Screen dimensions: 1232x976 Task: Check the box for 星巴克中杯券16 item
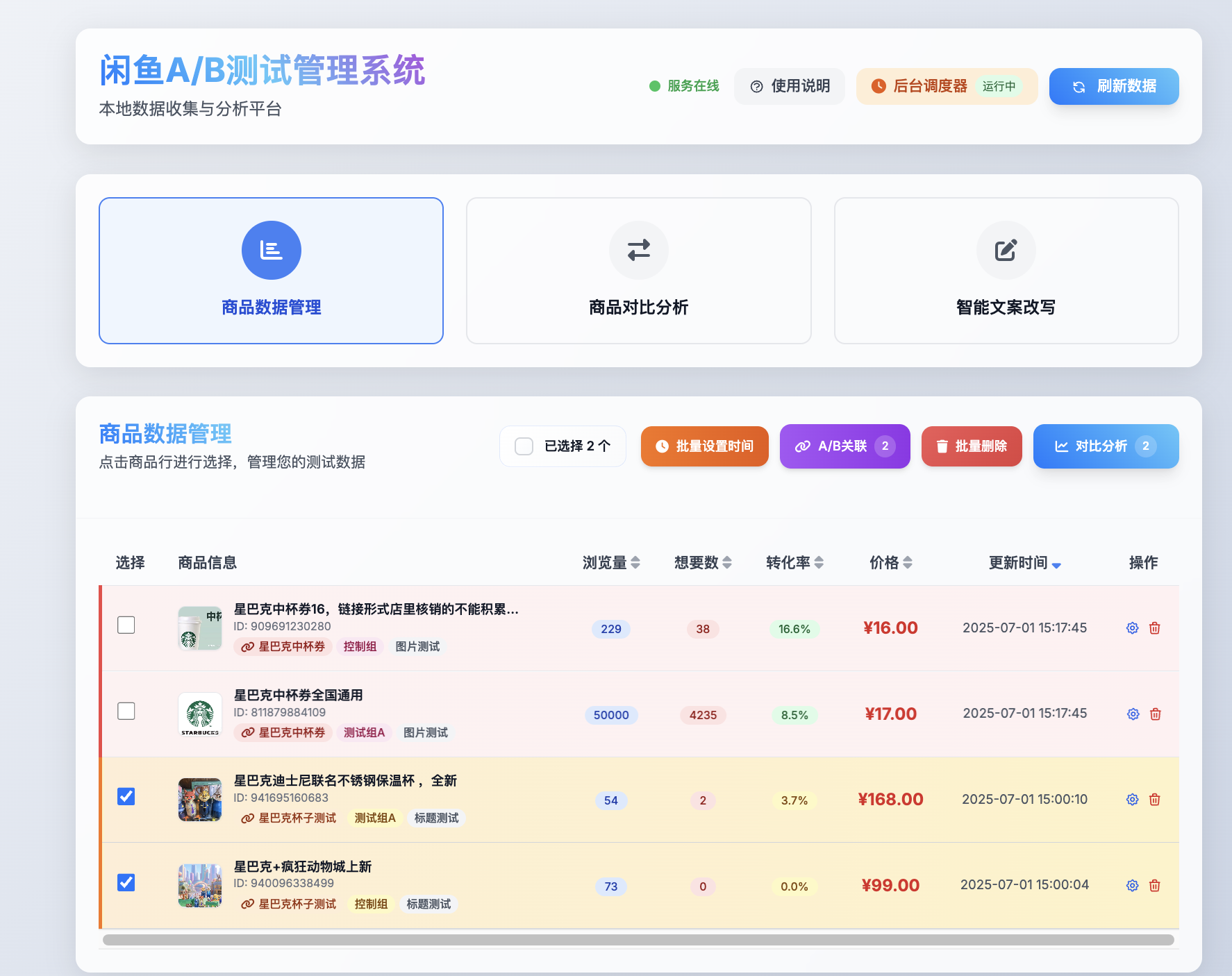pyautogui.click(x=126, y=625)
